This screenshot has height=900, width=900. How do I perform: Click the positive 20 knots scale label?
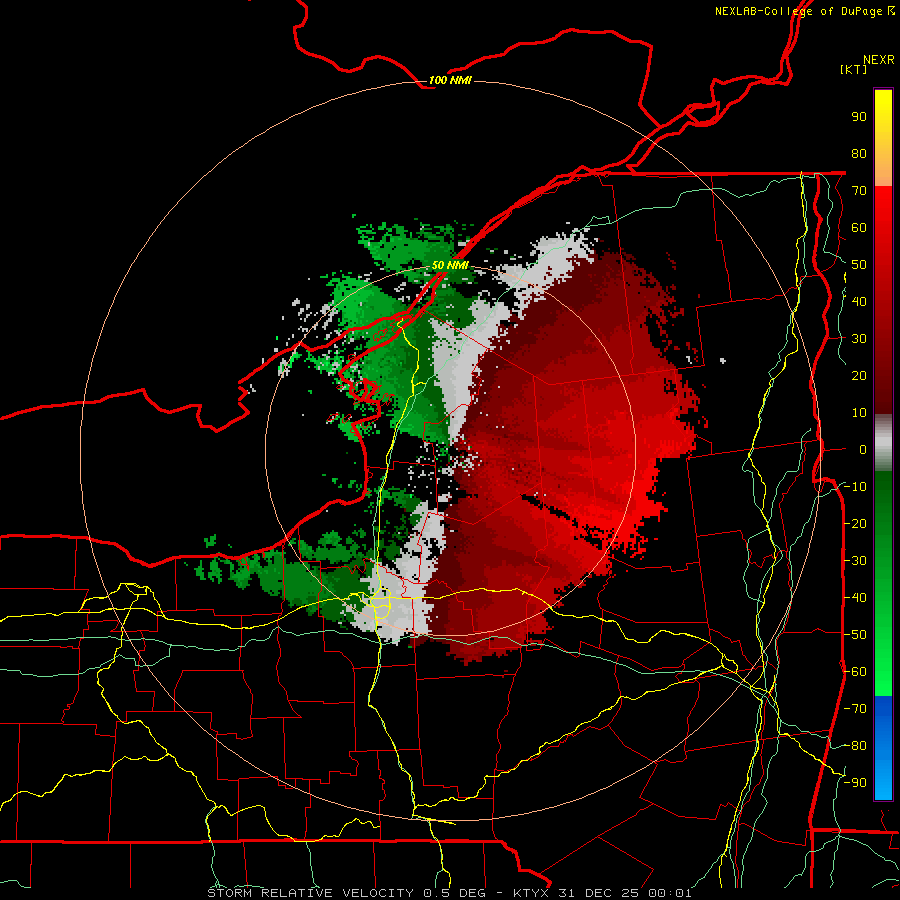click(859, 375)
